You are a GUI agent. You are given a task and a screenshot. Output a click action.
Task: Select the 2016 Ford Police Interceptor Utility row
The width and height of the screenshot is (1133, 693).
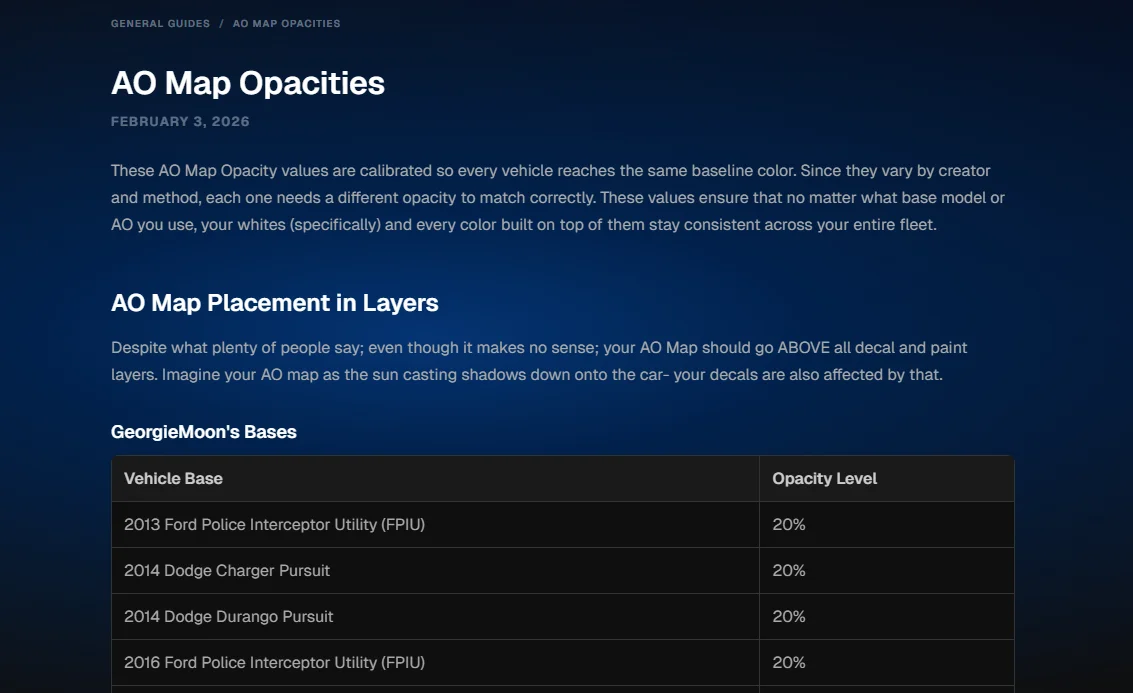pos(274,663)
